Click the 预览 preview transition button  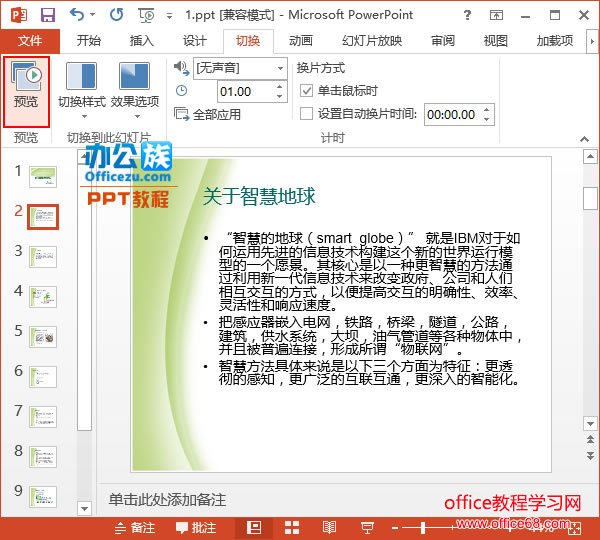[26, 91]
